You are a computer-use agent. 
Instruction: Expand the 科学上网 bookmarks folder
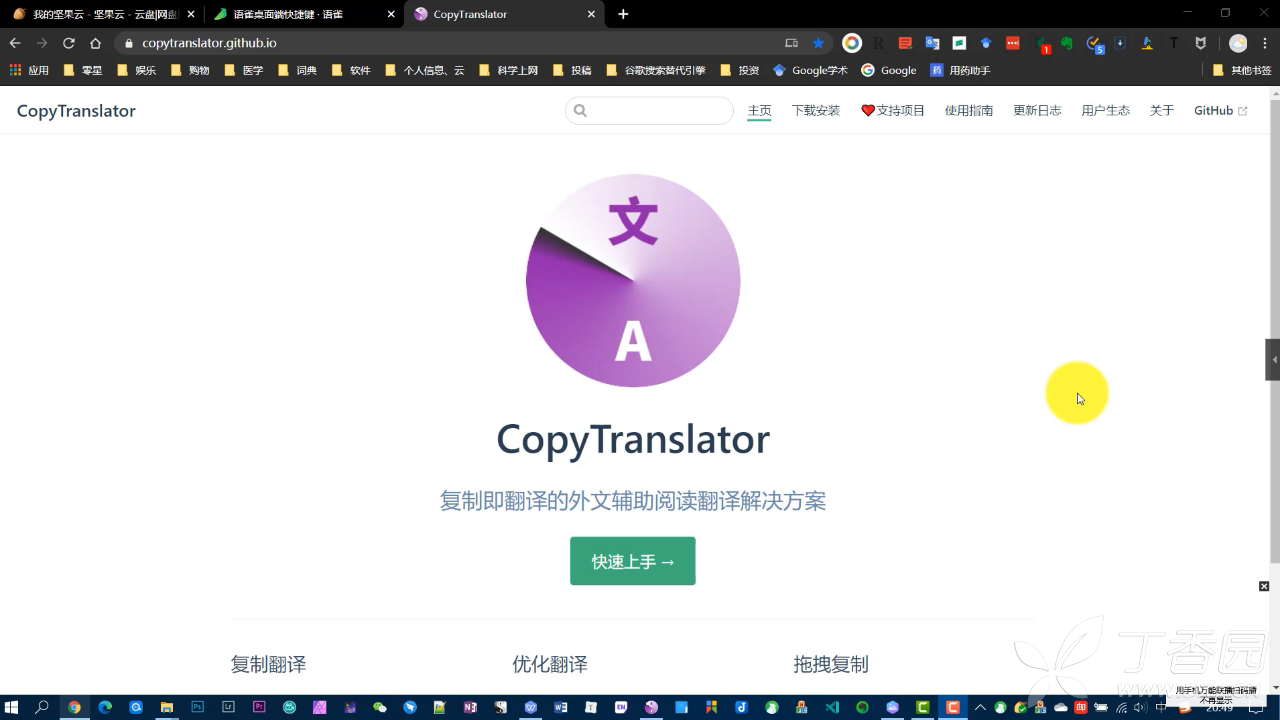509,70
